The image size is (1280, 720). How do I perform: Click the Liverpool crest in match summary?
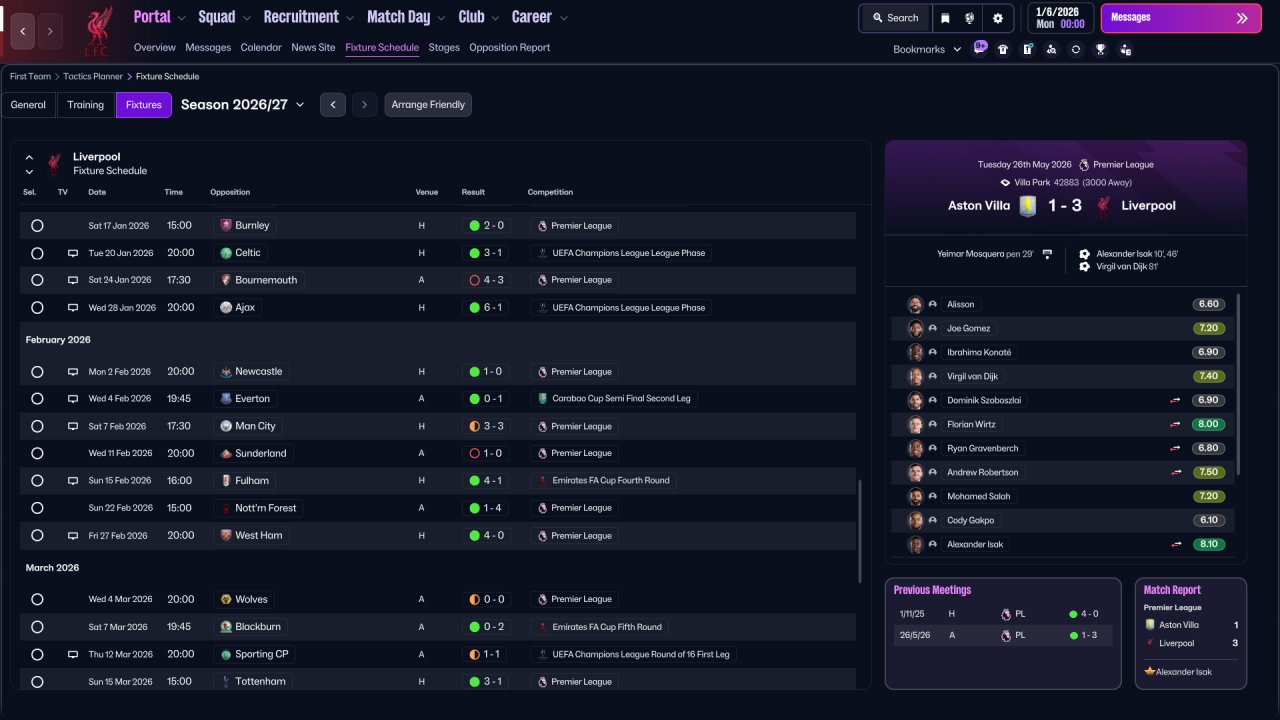[x=1104, y=206]
